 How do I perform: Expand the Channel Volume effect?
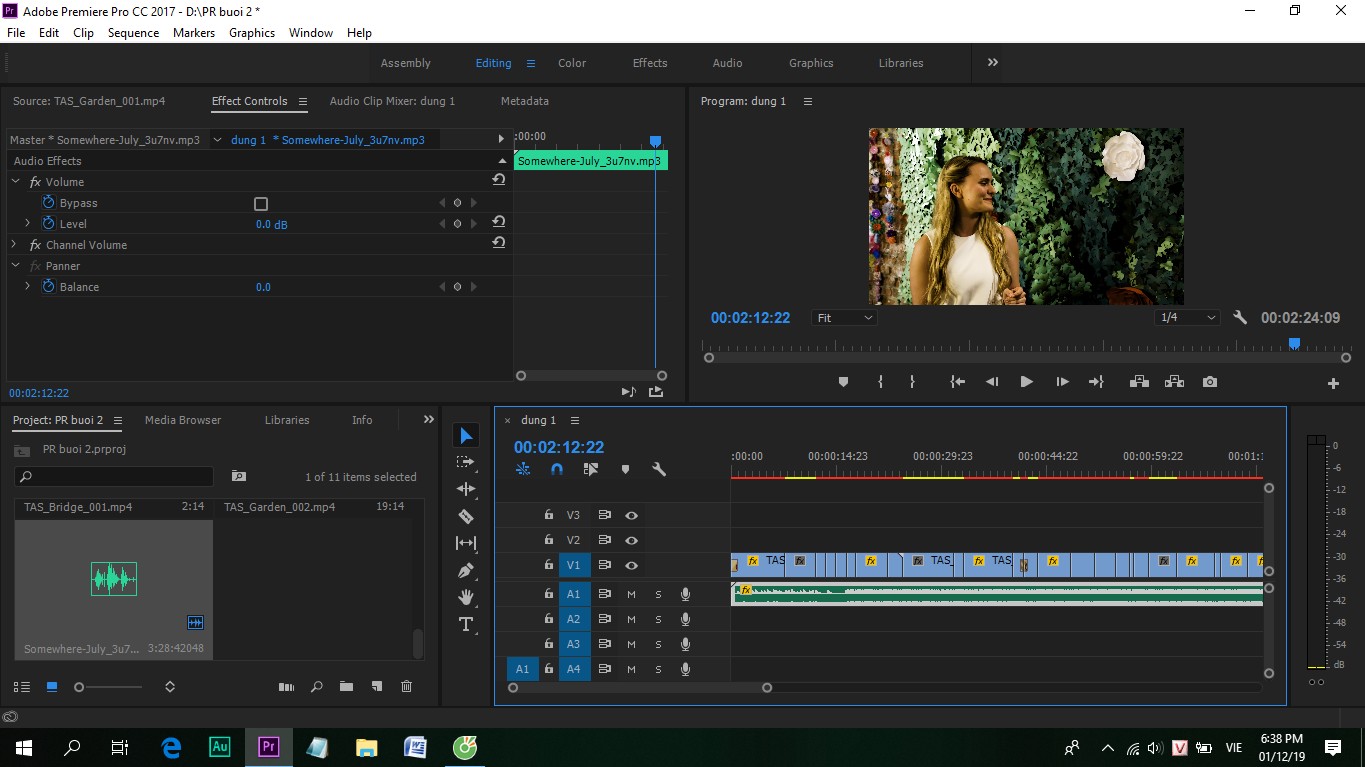pyautogui.click(x=14, y=245)
